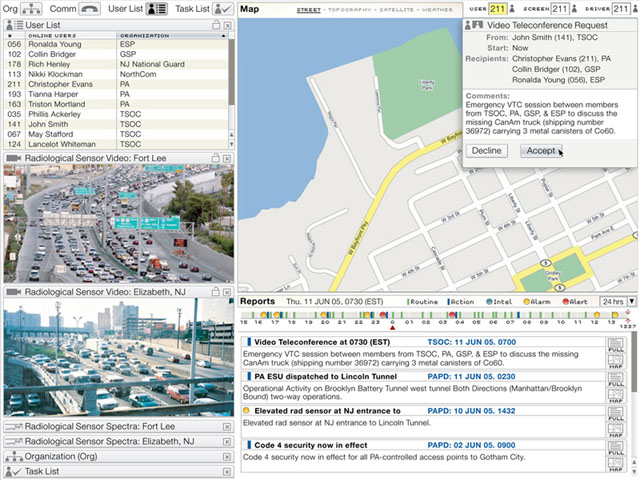Click the red alert marker near hour 03

(x=452, y=315)
